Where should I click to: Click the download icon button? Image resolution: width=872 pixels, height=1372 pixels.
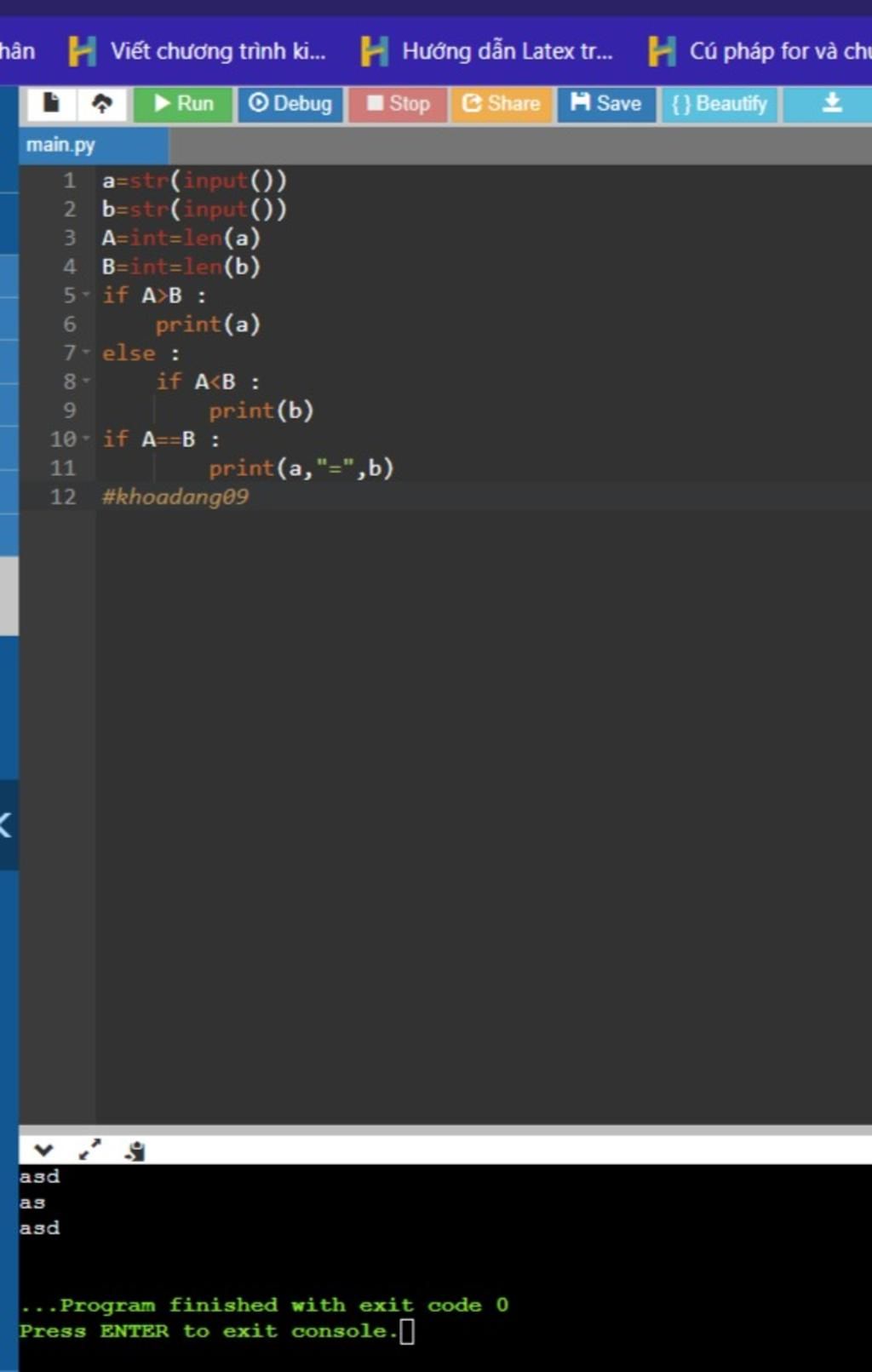pyautogui.click(x=831, y=104)
